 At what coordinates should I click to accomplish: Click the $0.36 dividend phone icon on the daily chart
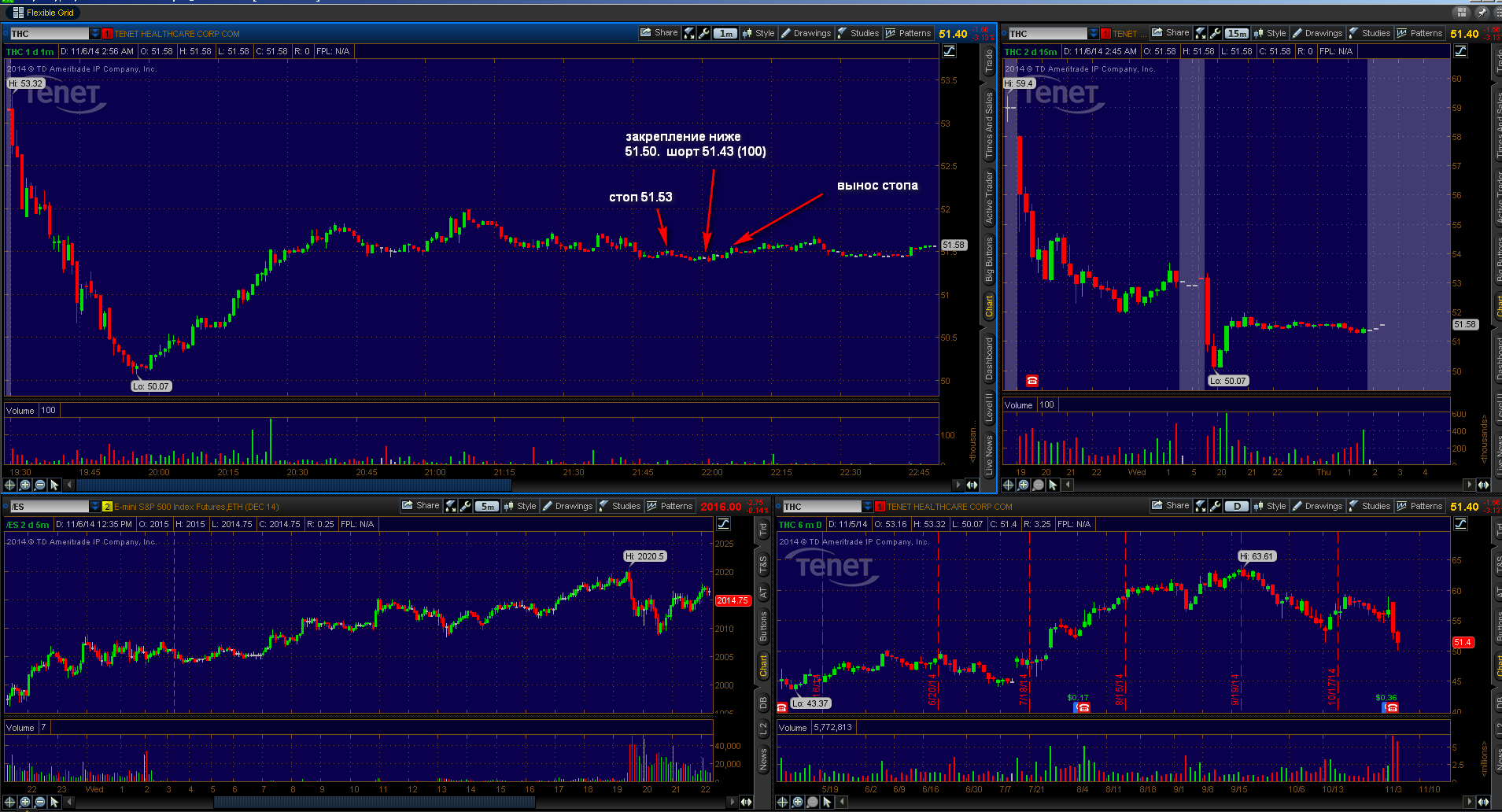1391,707
